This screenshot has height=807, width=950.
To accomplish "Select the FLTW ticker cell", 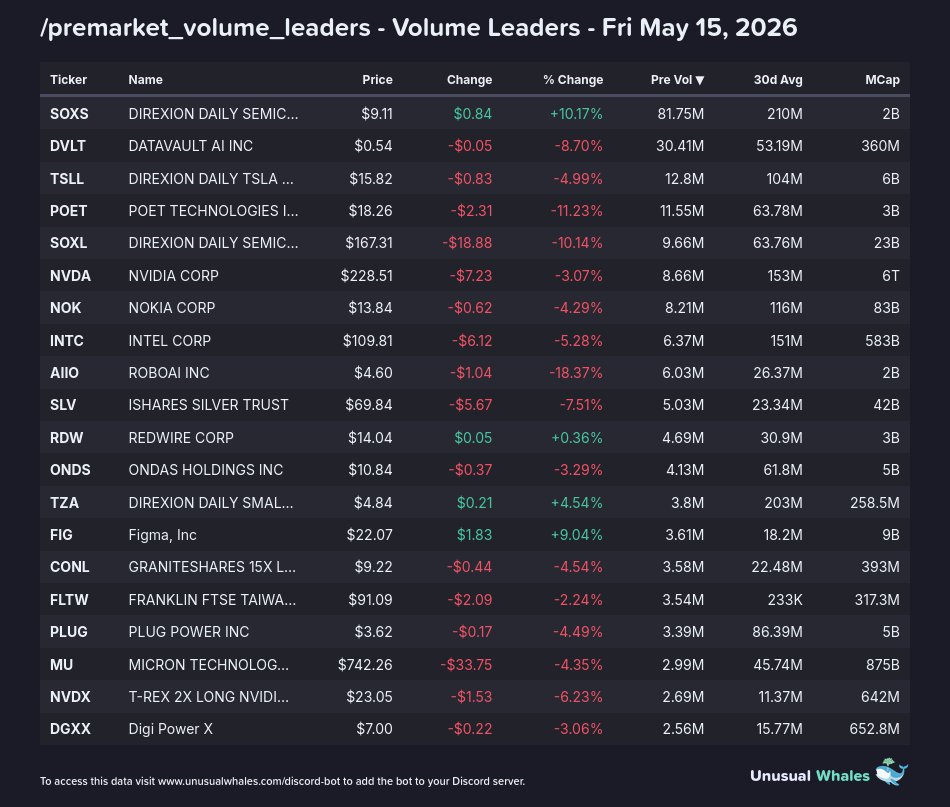I will click(69, 600).
